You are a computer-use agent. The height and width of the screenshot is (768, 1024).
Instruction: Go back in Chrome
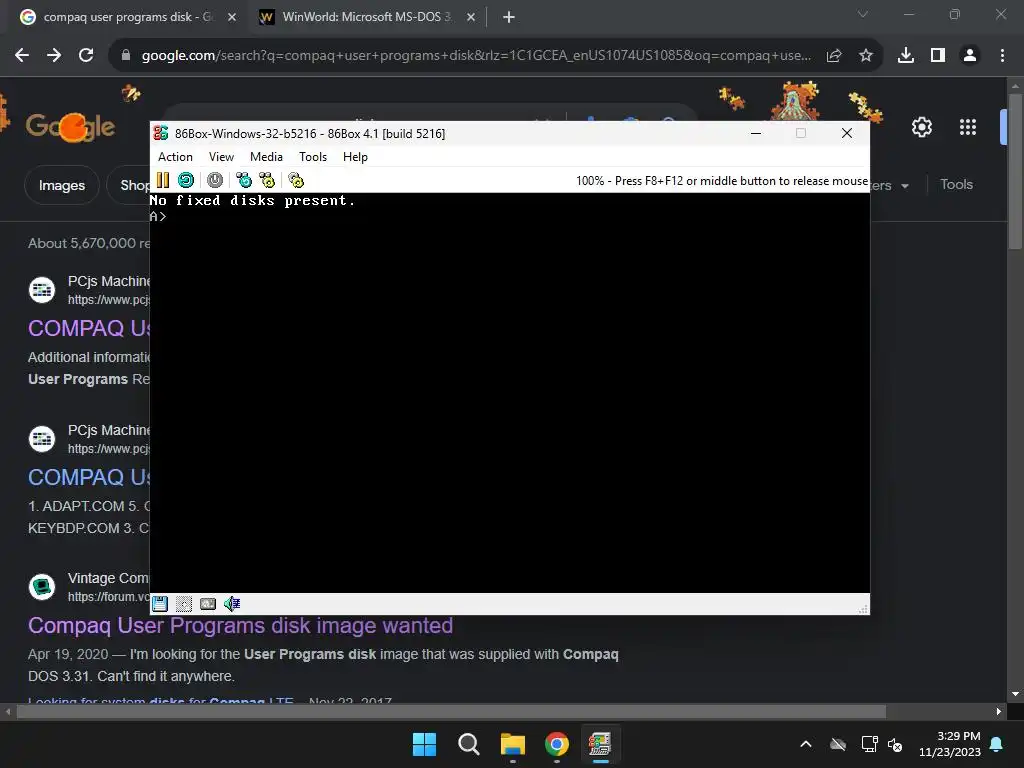point(22,56)
